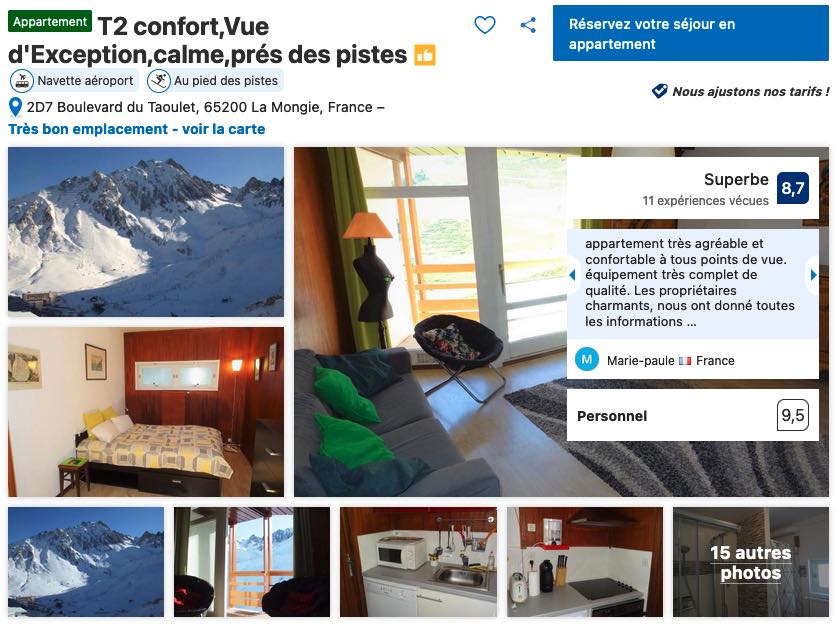Screen dimensions: 837x624
Task: Click the price match checkmark tag icon
Action: (659, 91)
